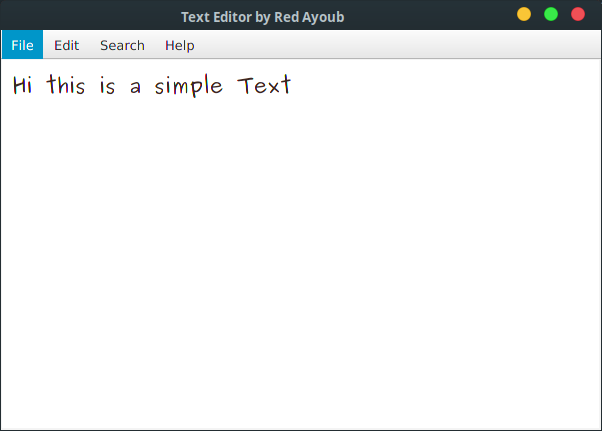602x431 pixels.
Task: Click the green maximize window button
Action: (x=551, y=14)
